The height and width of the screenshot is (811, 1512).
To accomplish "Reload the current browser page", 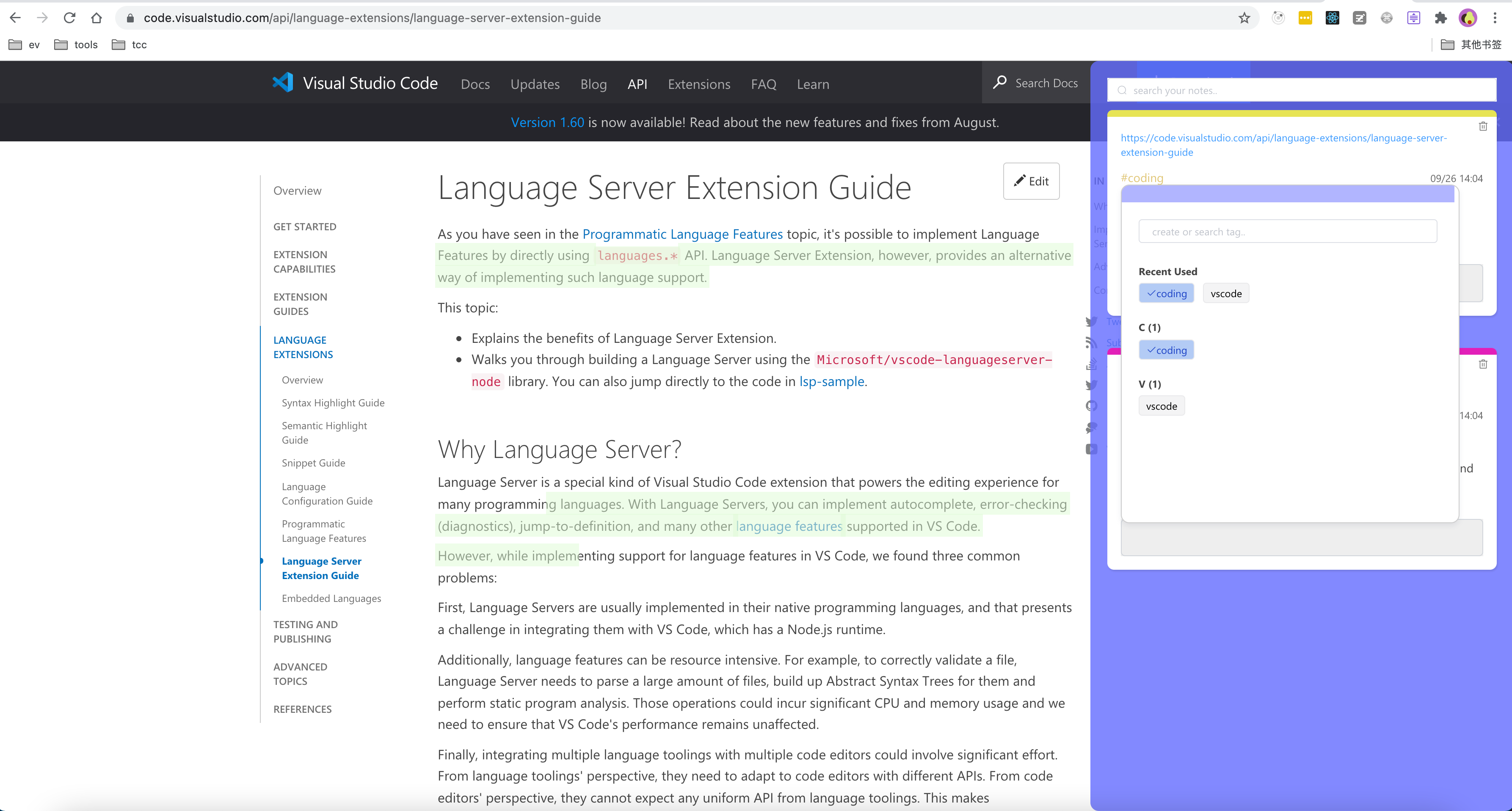I will point(69,18).
